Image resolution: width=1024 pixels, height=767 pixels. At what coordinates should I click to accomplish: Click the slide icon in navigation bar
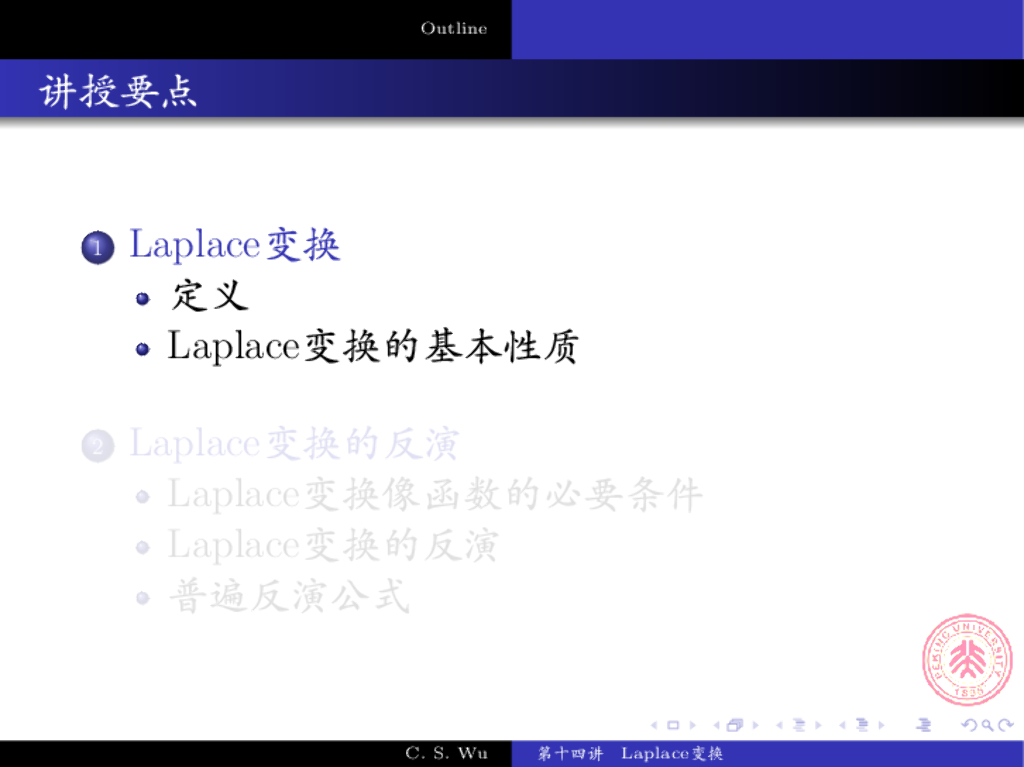673,725
